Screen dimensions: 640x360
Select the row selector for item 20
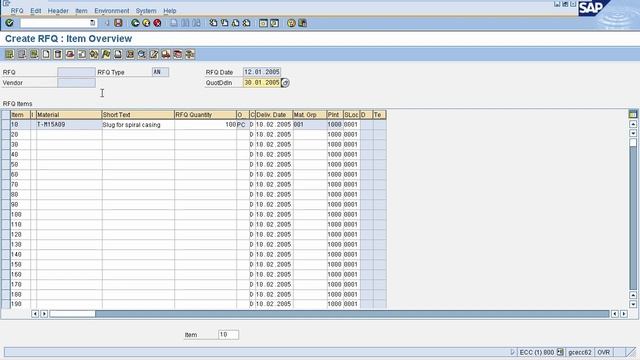tap(6, 135)
